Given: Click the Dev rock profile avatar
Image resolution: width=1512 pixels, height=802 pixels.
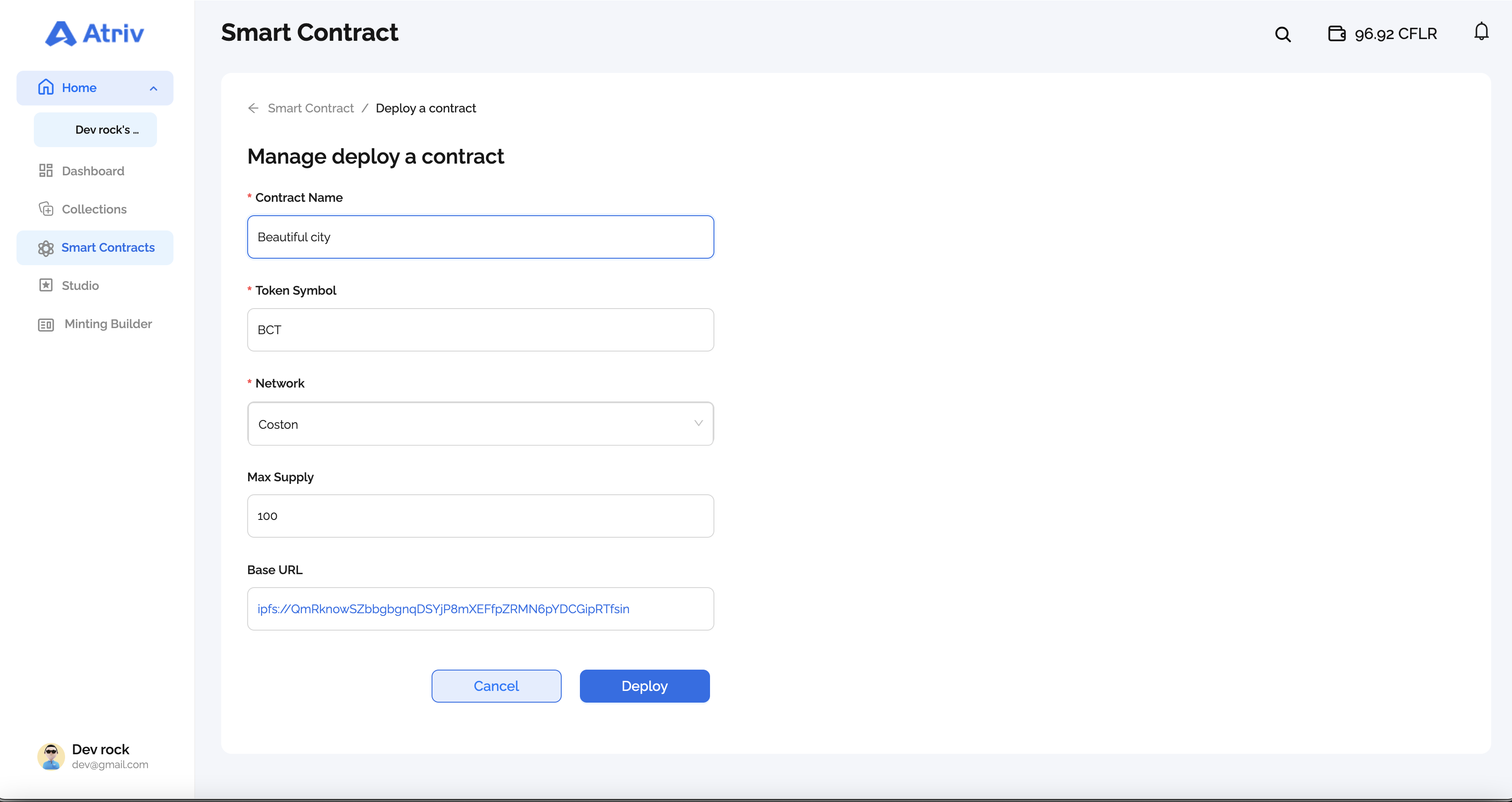Looking at the screenshot, I should click(51, 756).
